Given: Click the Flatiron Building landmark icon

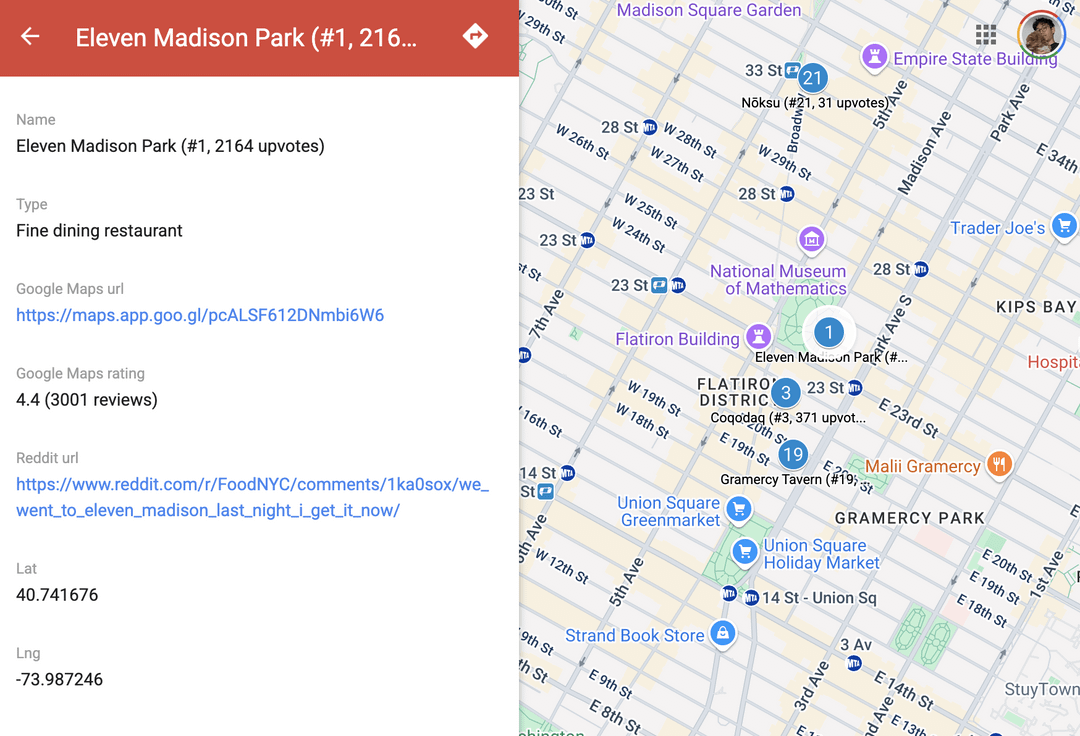Looking at the screenshot, I should (x=758, y=337).
